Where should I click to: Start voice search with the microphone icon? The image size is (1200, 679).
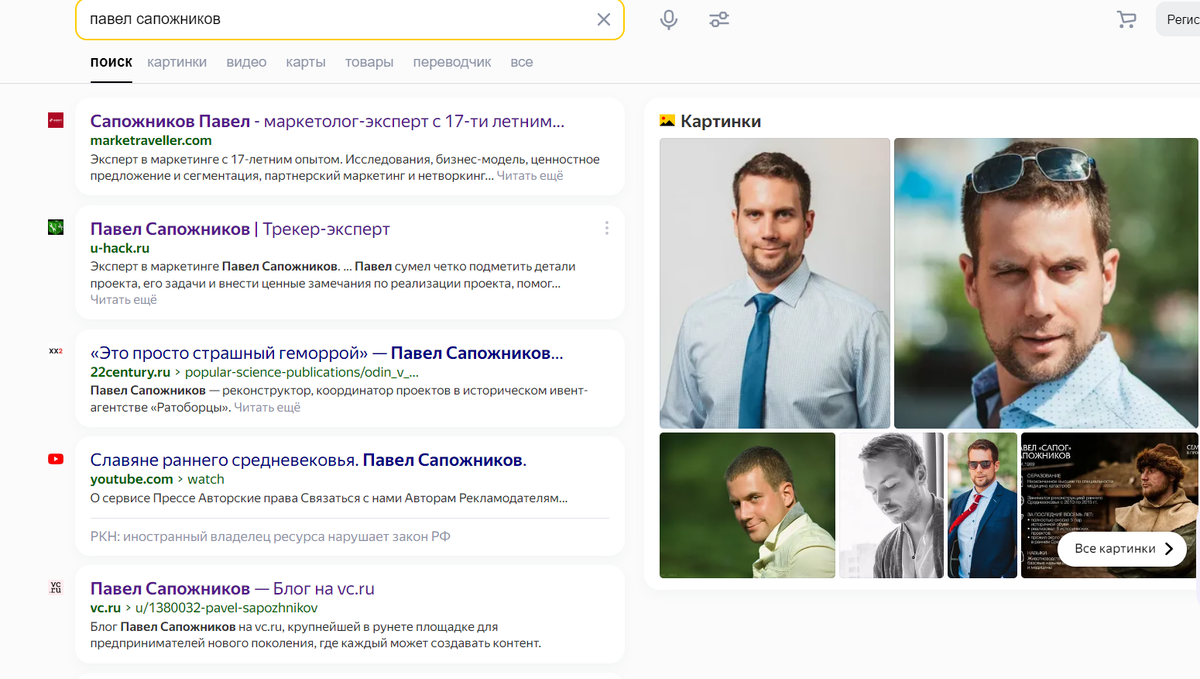(669, 19)
